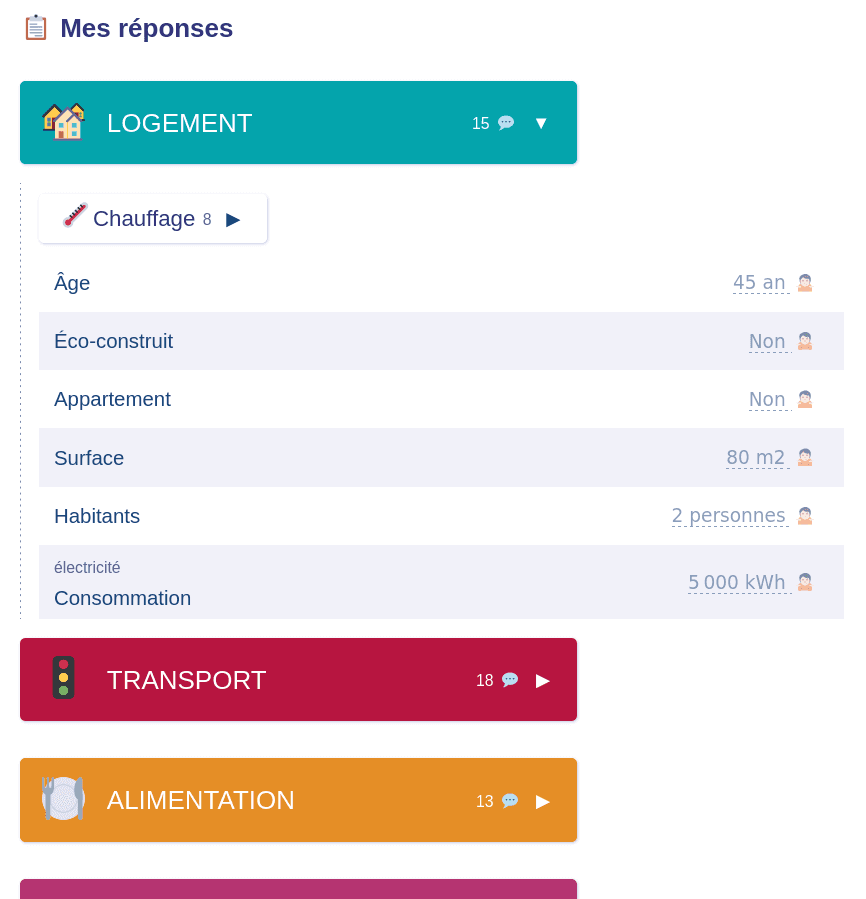
Task: Click the person icon beside 5 000 kWh
Action: [805, 582]
